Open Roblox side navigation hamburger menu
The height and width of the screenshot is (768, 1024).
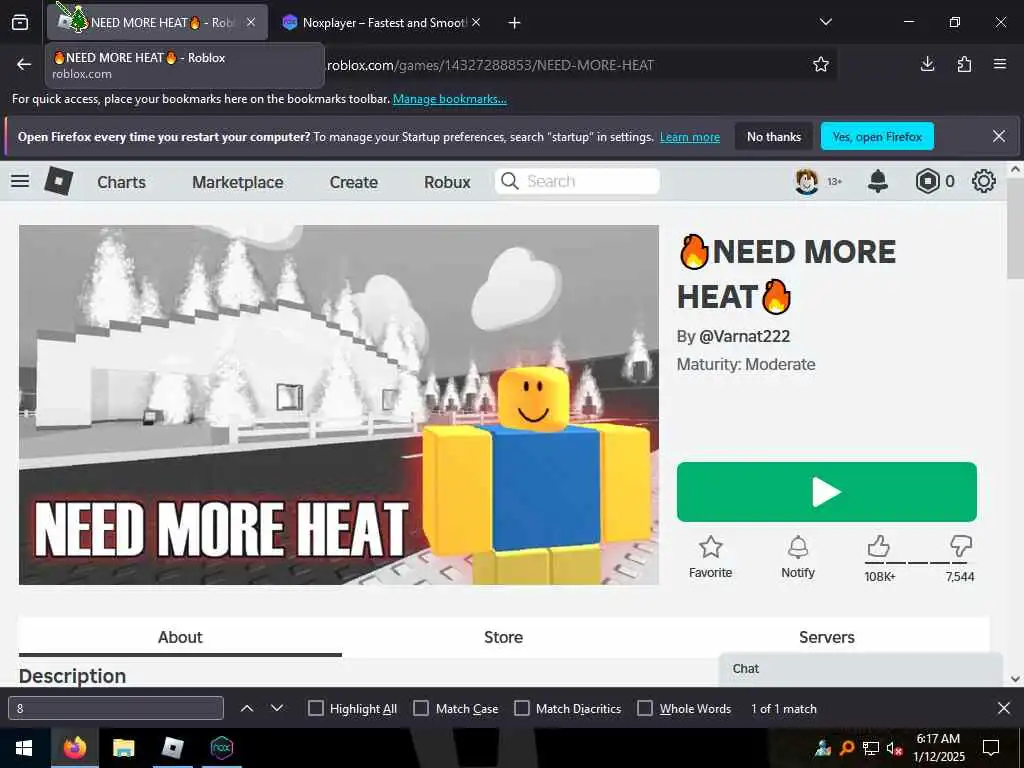(x=20, y=181)
